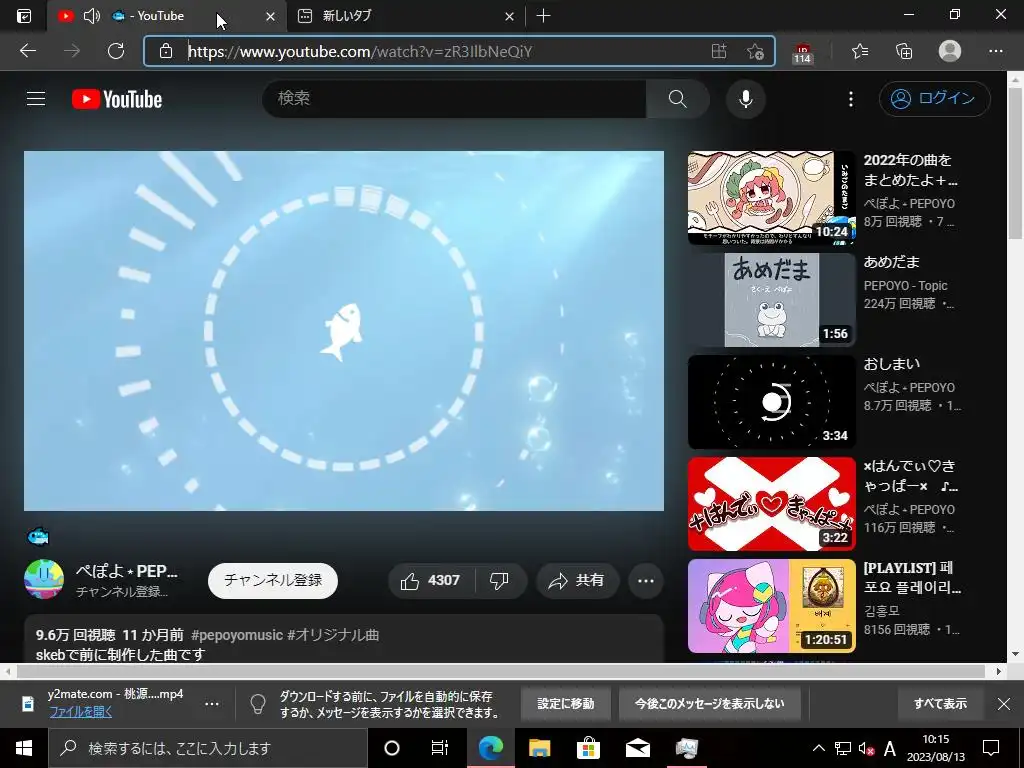Mute the YouTube tab audio
The height and width of the screenshot is (768, 1024).
pos(91,16)
